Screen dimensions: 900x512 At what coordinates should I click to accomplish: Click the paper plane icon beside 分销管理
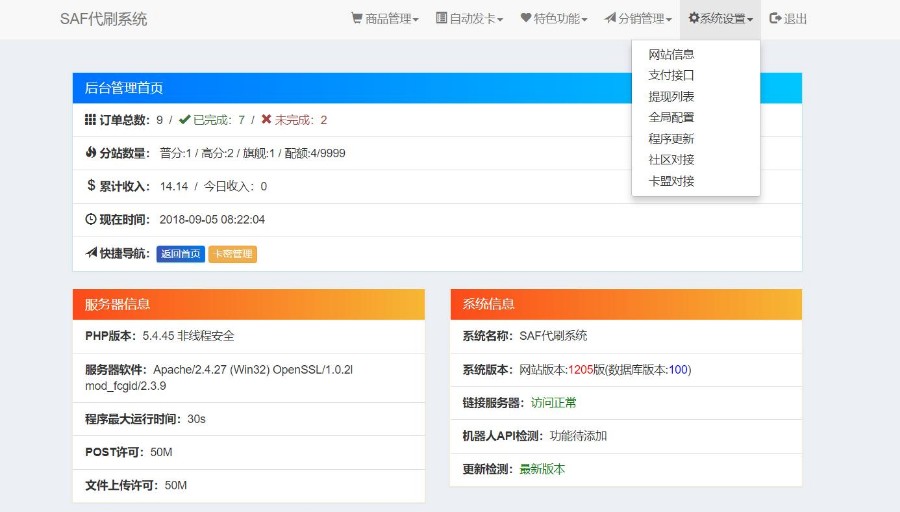pos(610,18)
